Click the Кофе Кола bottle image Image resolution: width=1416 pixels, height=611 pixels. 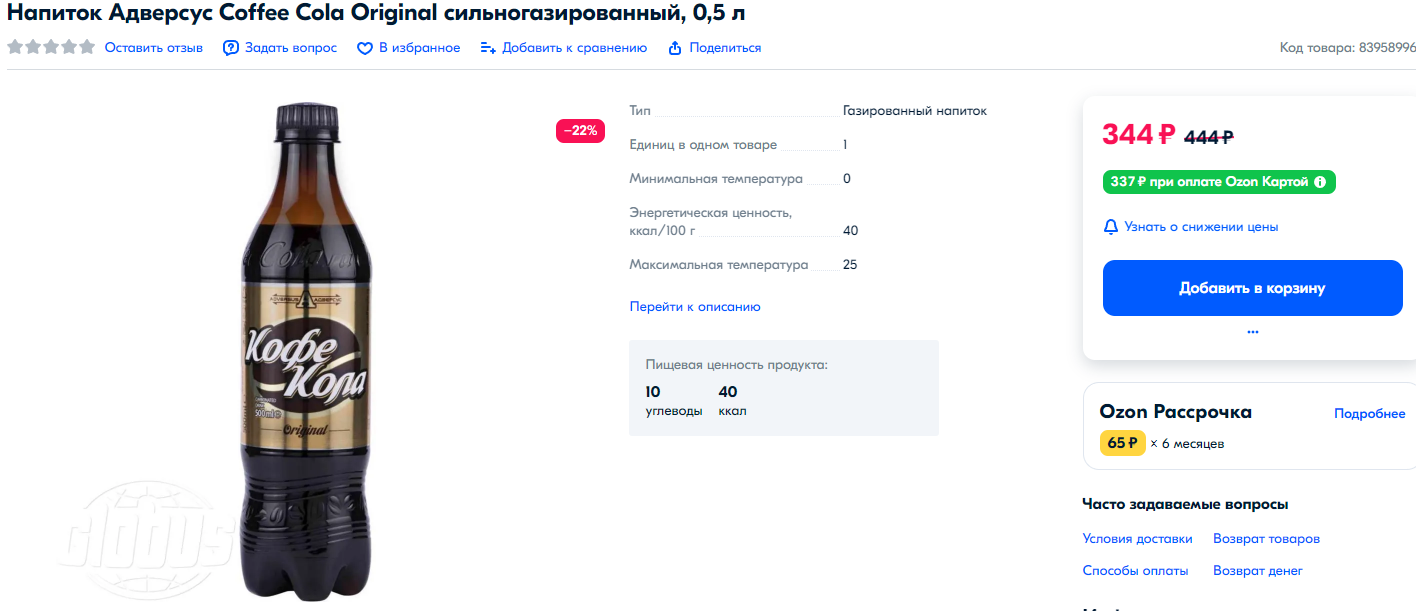coord(308,350)
